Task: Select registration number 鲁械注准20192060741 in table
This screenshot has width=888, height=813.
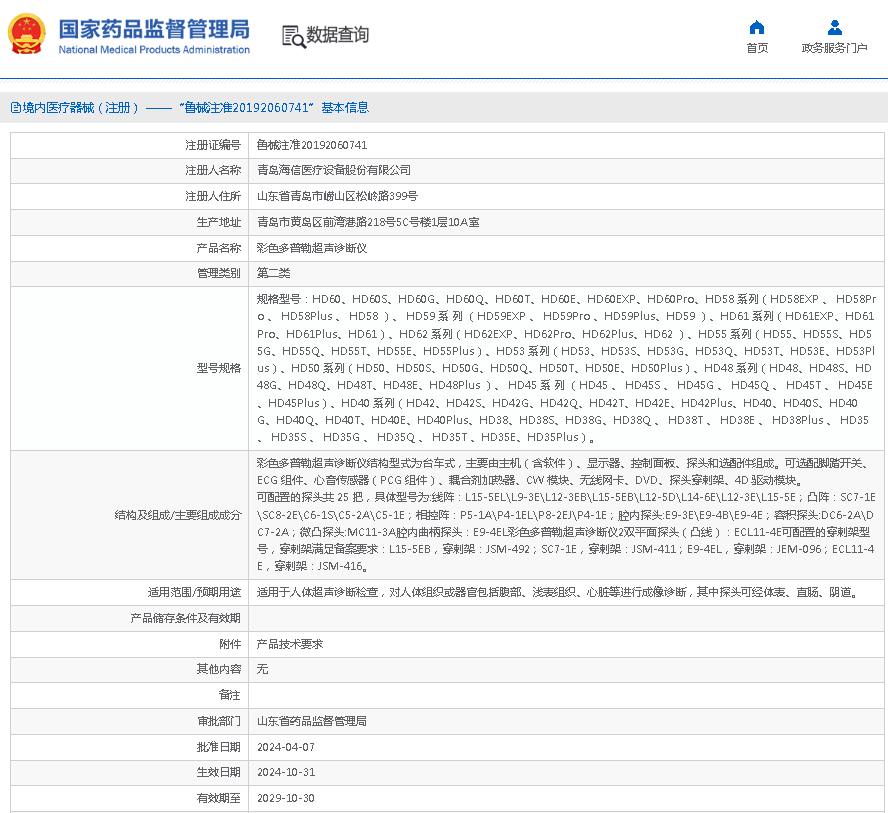Action: point(312,145)
